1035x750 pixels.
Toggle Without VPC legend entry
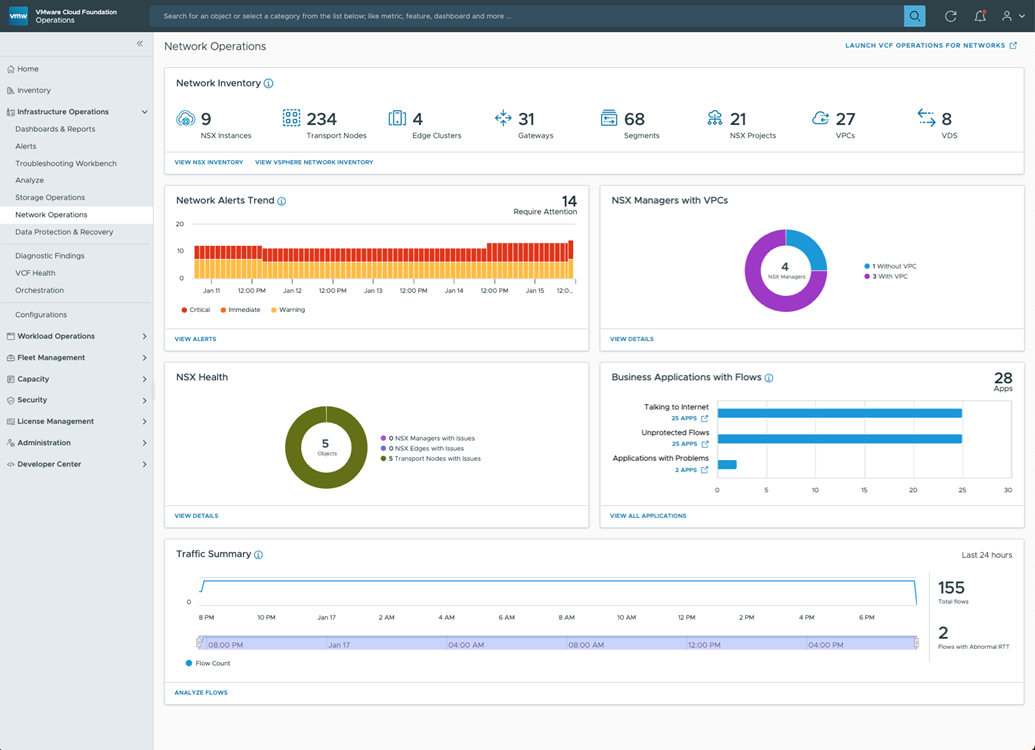890,266
